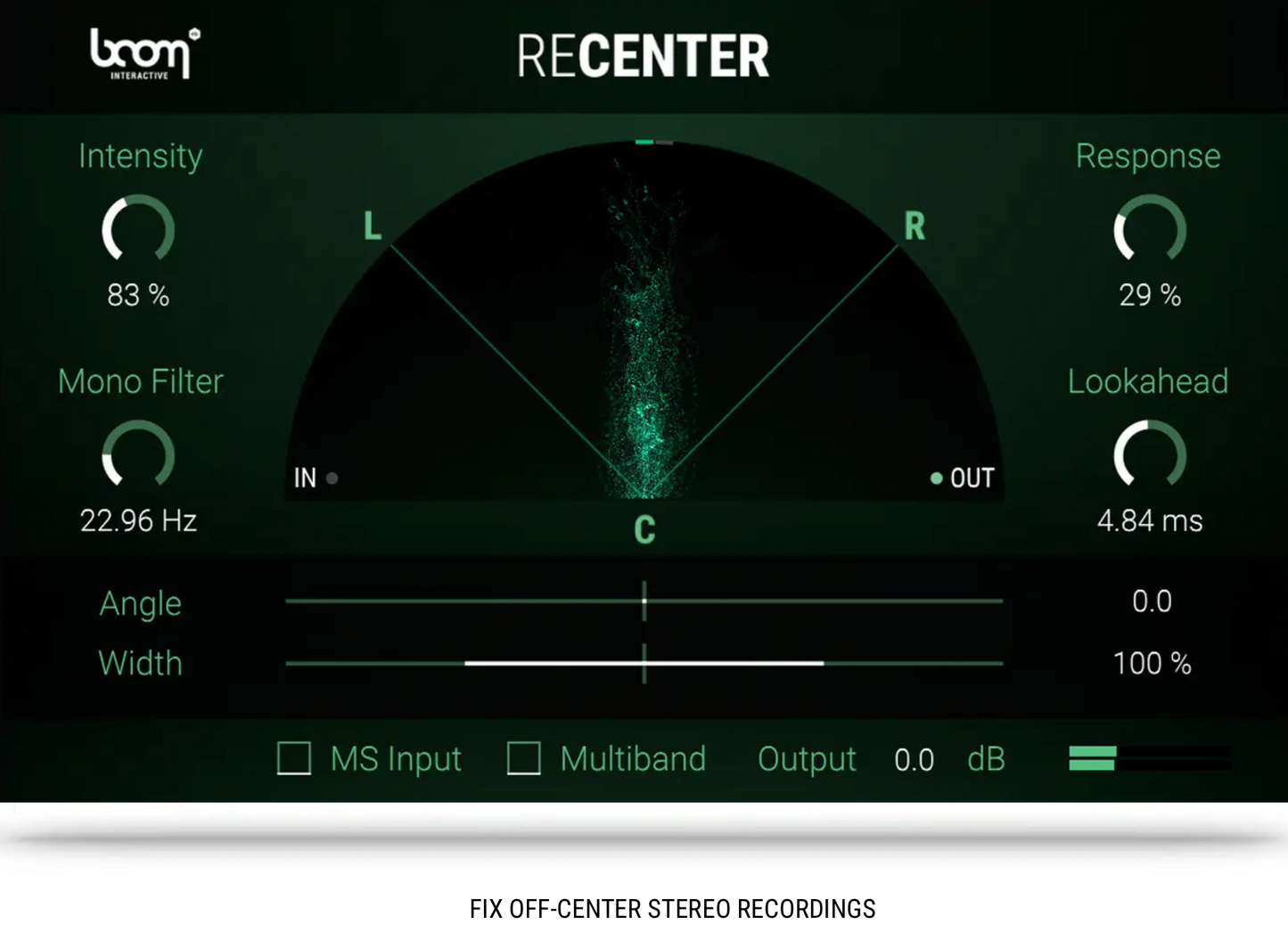Click the output level meter
Screen dimensions: 1288x949
coord(1150,759)
